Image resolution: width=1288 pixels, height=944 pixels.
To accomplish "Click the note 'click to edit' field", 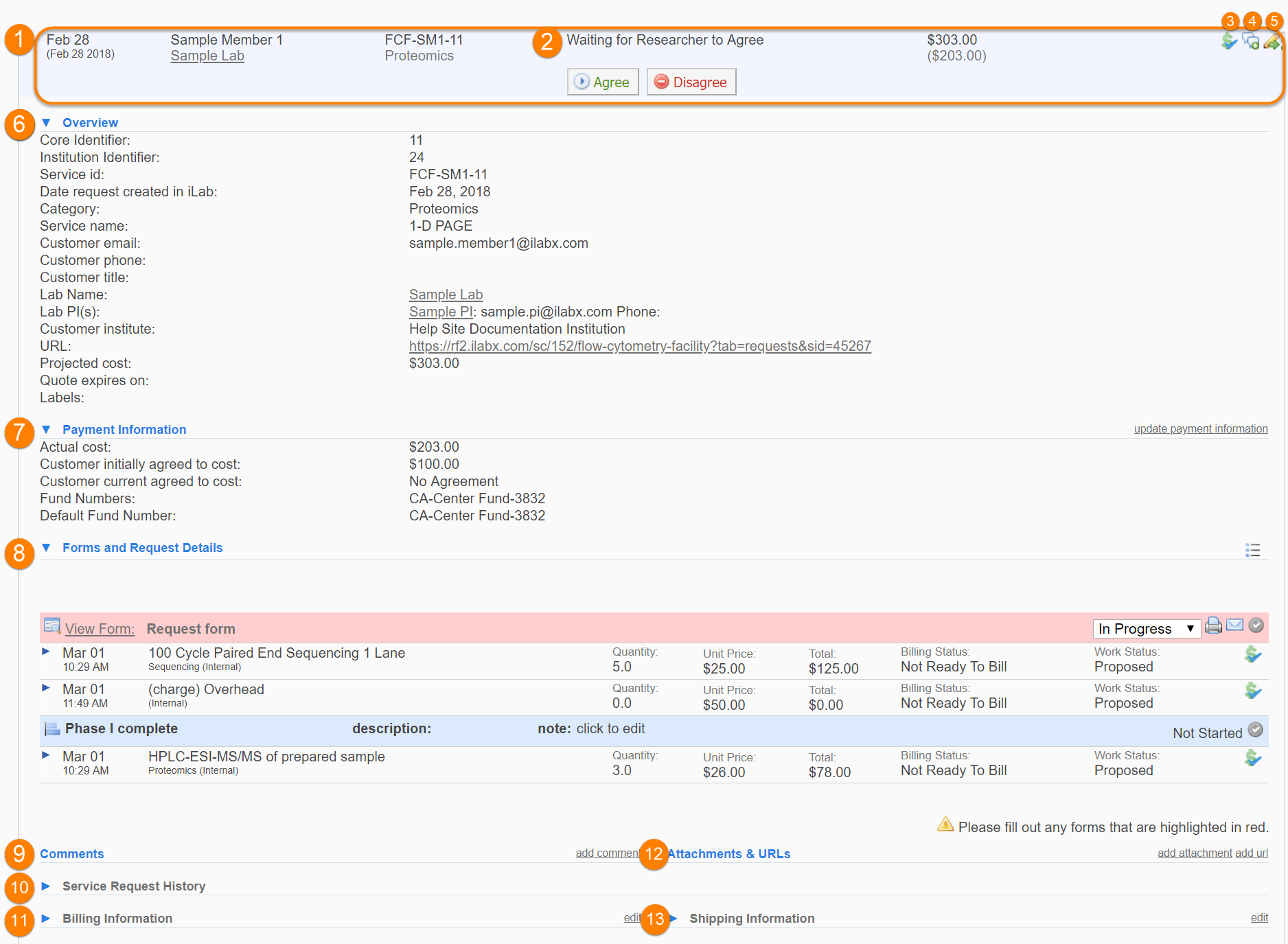I will [x=610, y=729].
